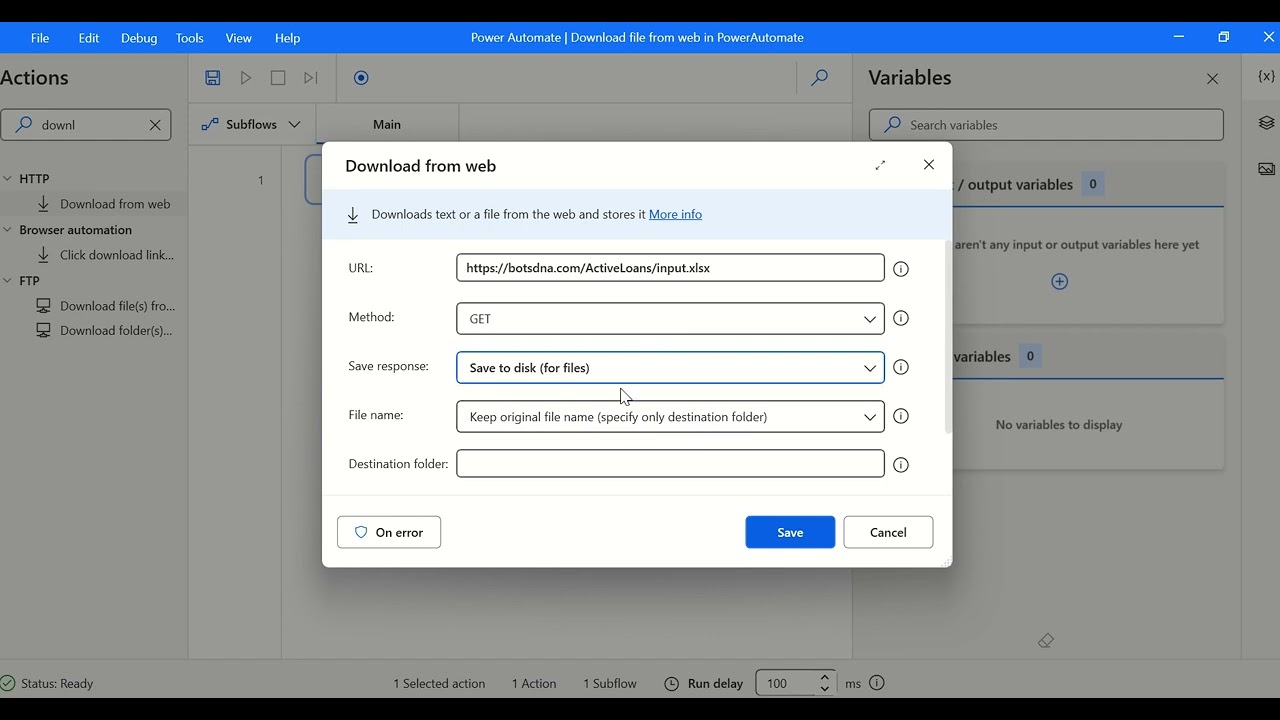
Task: Open the Tools menu
Action: tap(189, 38)
